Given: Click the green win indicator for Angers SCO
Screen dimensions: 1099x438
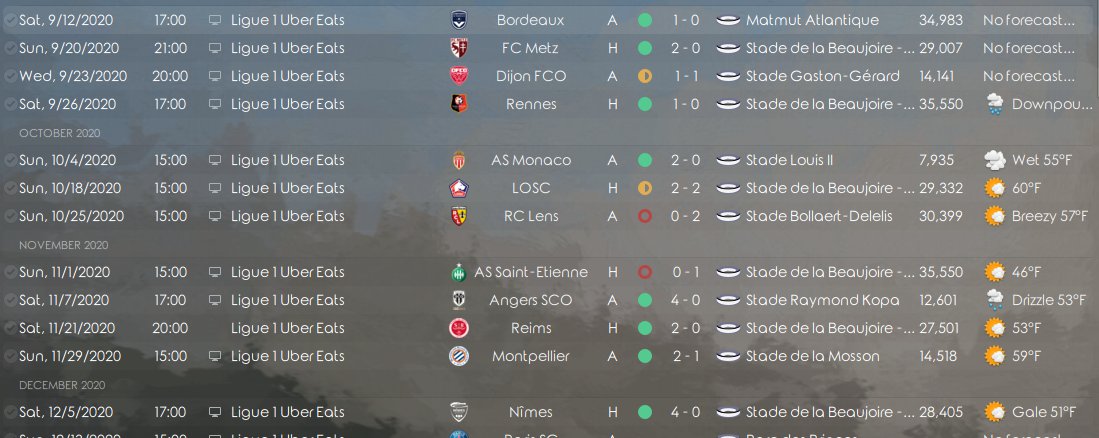Looking at the screenshot, I should click(x=645, y=301).
